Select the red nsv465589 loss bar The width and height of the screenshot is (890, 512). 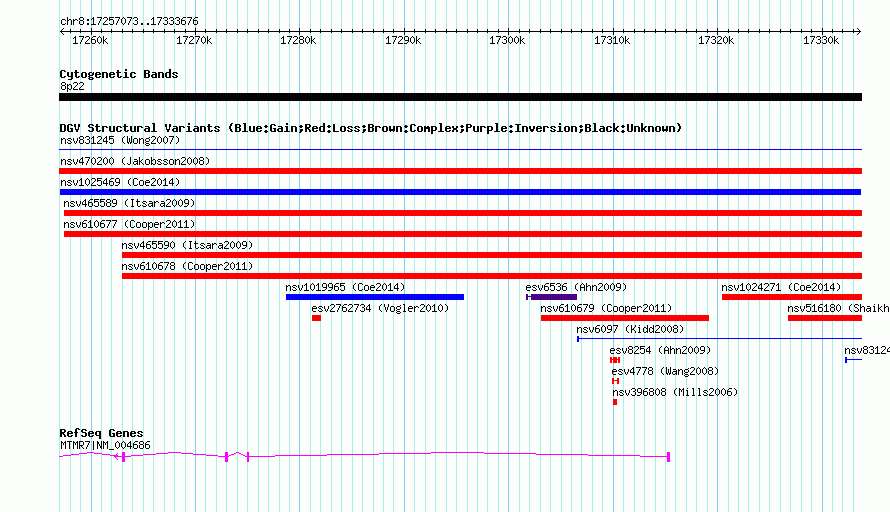pyautogui.click(x=463, y=213)
